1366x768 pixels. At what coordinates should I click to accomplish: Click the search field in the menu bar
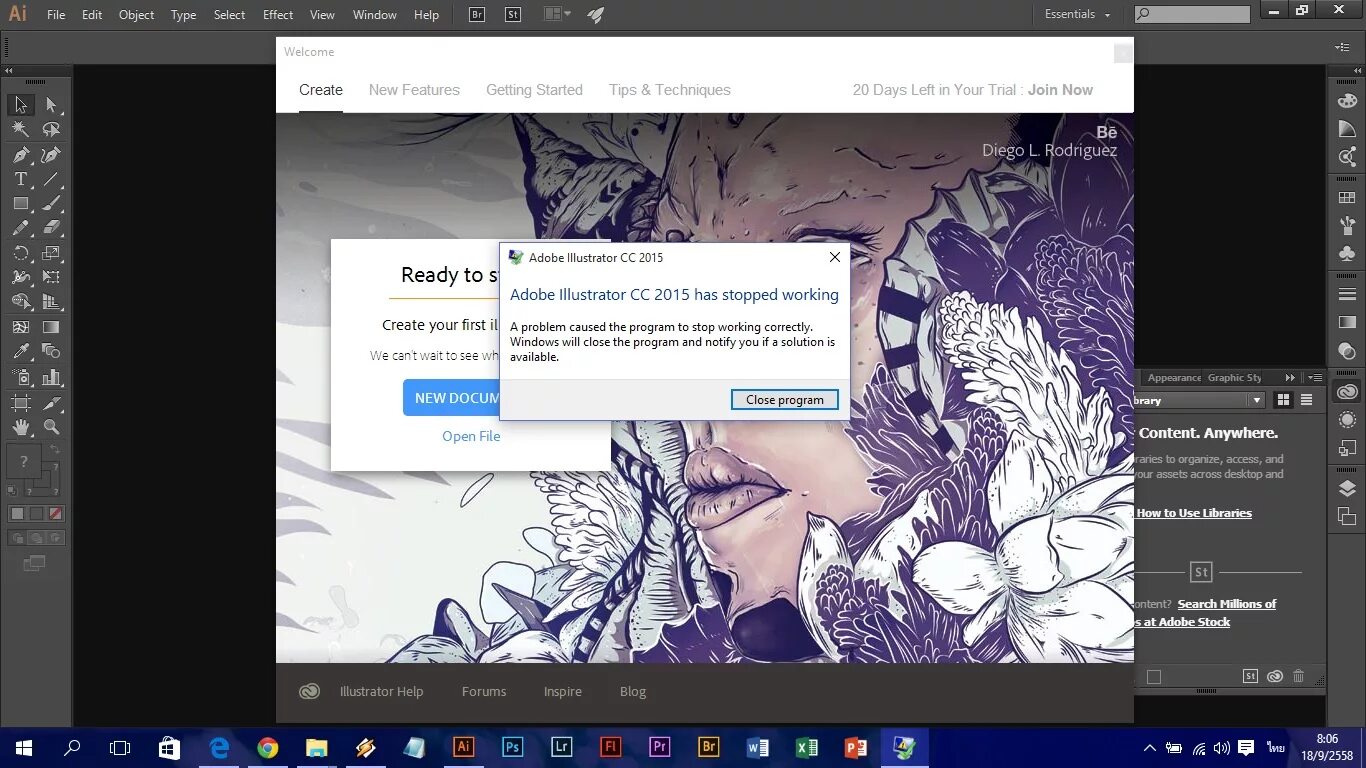[x=1190, y=14]
